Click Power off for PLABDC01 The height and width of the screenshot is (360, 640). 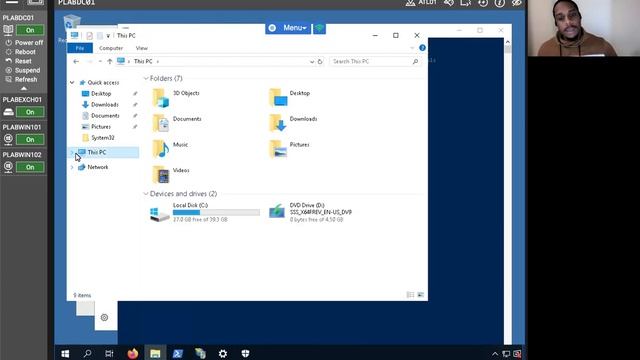(x=24, y=42)
